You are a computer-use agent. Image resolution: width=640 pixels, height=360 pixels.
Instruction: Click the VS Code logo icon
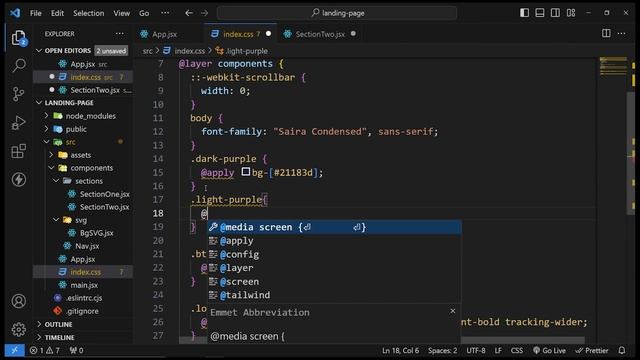pos(15,13)
